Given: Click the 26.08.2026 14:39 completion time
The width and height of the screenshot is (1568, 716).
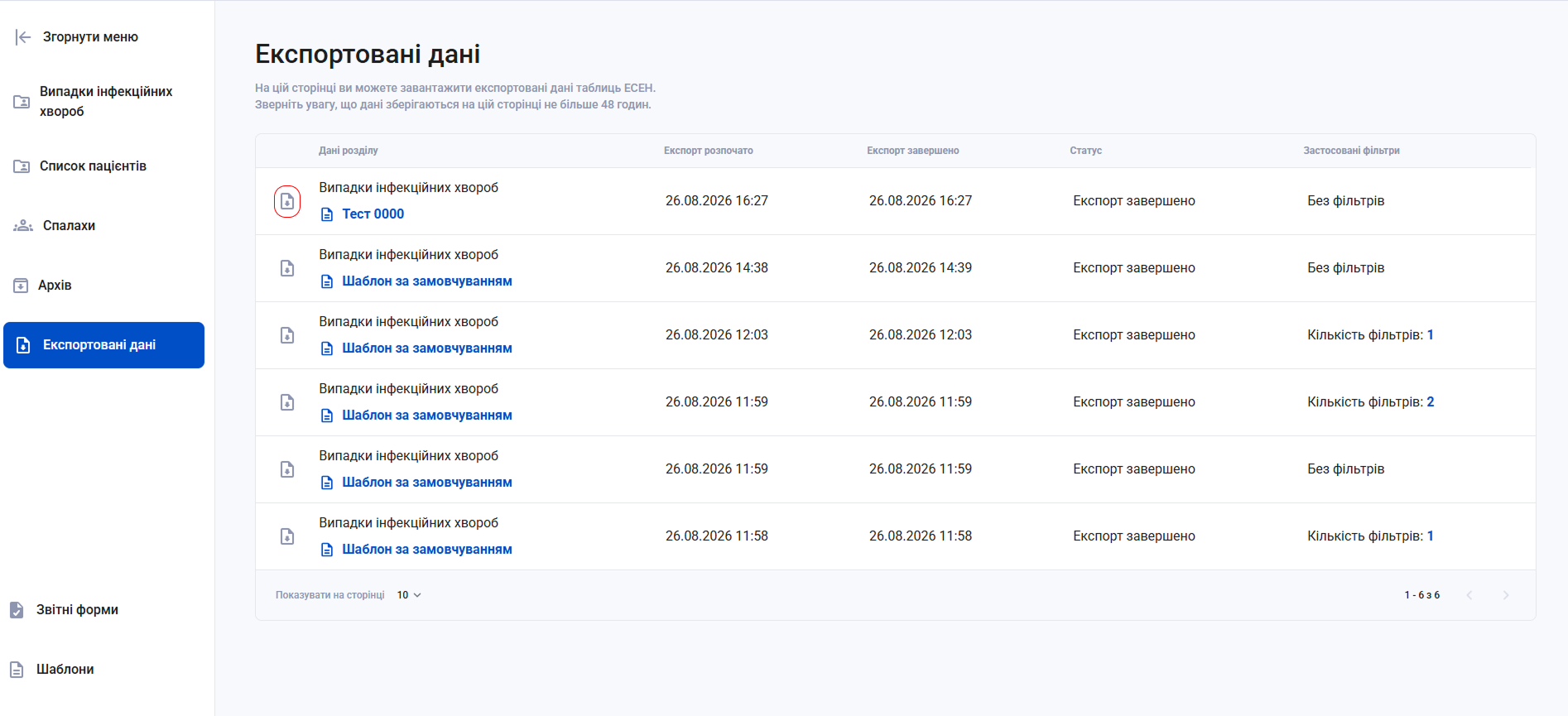Looking at the screenshot, I should tap(921, 268).
